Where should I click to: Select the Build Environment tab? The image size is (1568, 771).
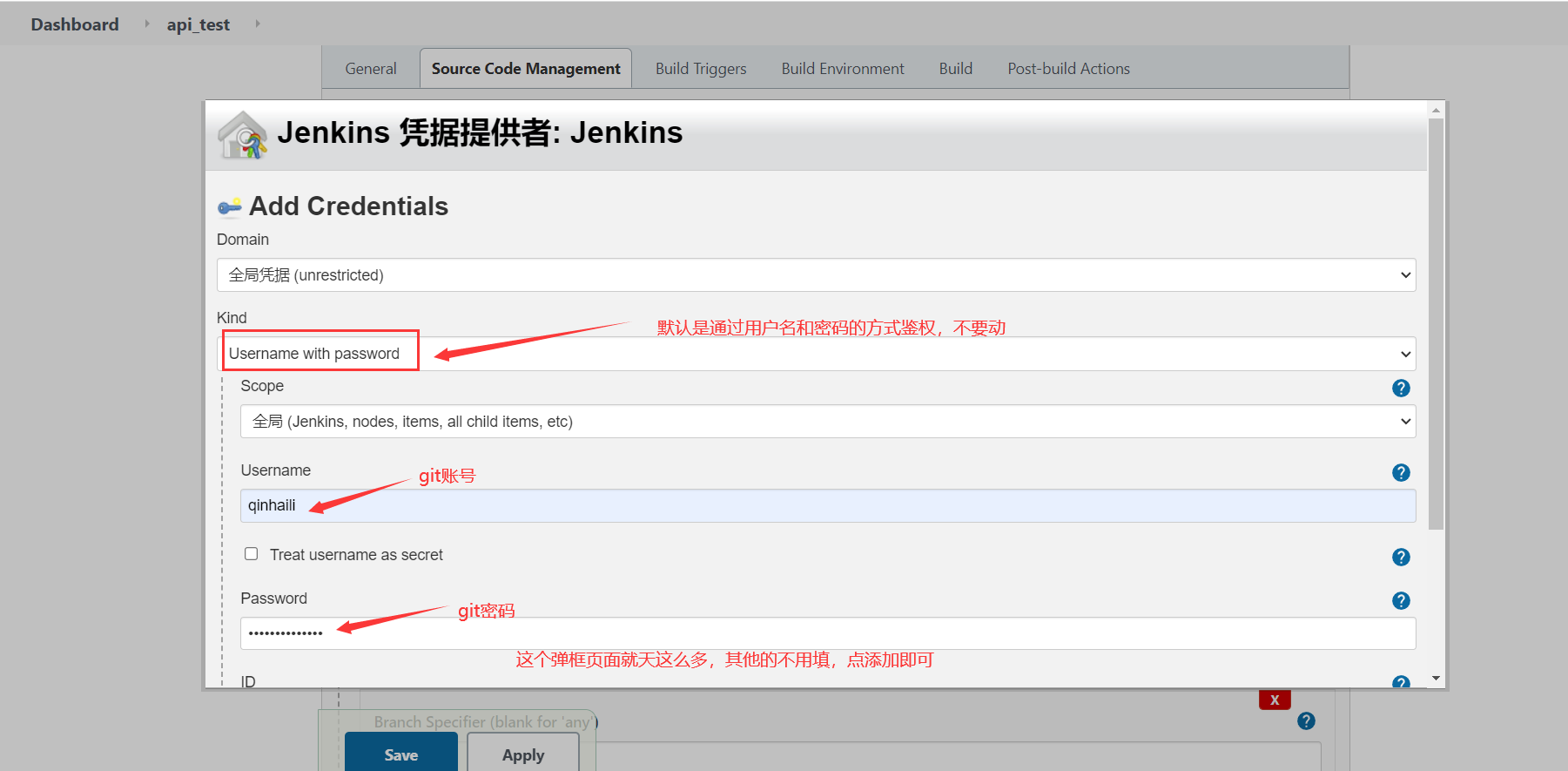pos(842,69)
